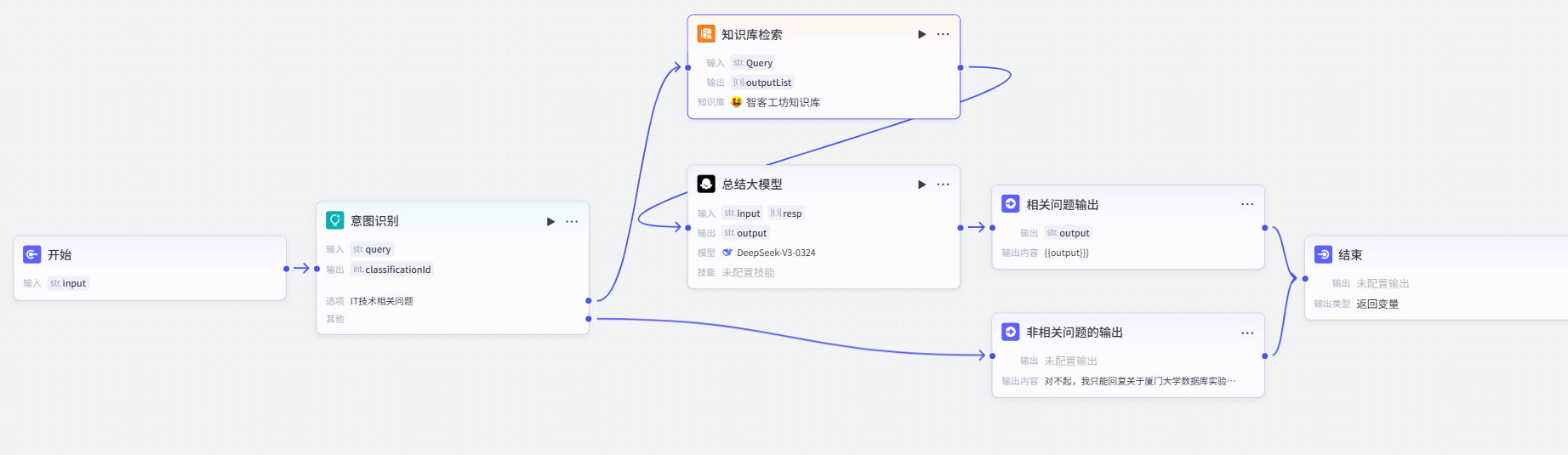The image size is (1568, 455).
Task: Click the 相关问题输出 node icon
Action: 1011,204
